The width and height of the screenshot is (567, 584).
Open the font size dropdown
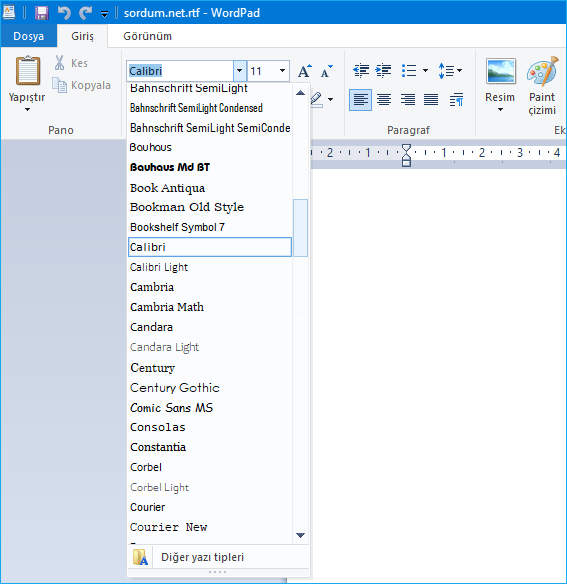click(282, 71)
